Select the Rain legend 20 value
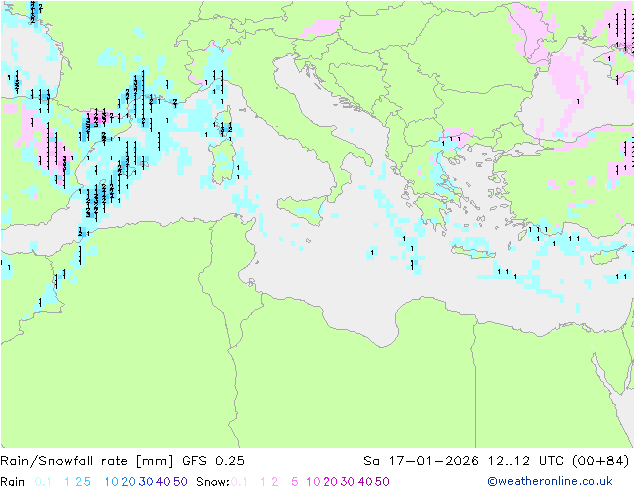Viewport: 634px width, 490px height. pyautogui.click(x=129, y=482)
